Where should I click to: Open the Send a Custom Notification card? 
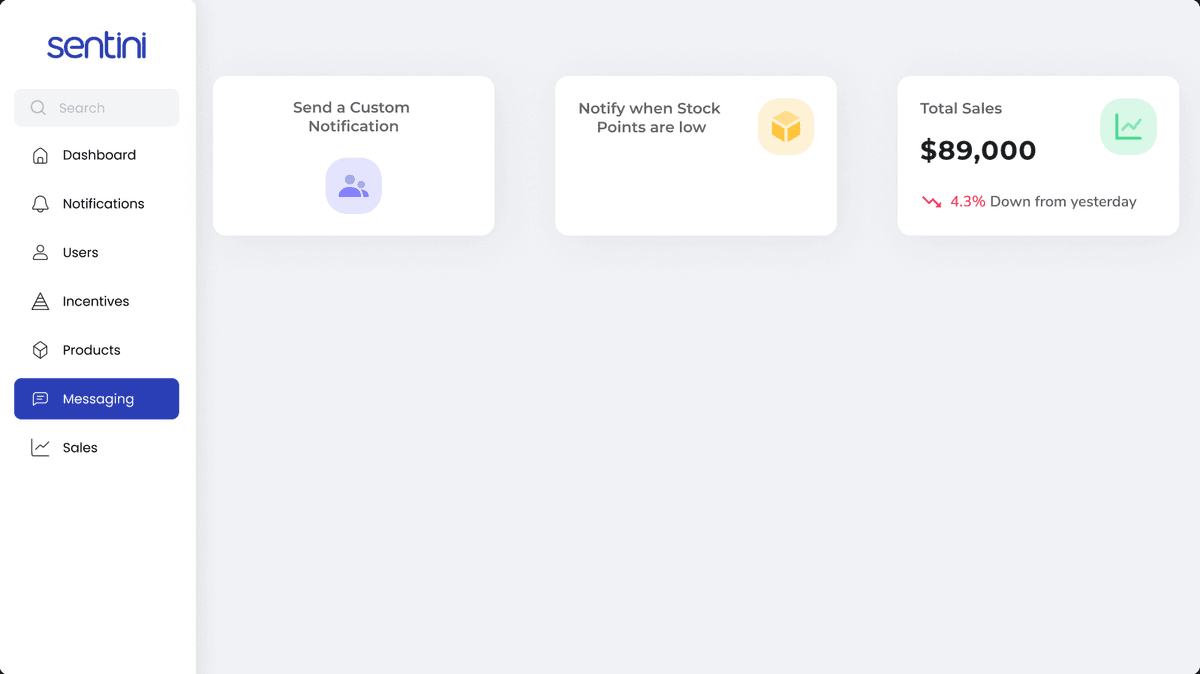354,156
